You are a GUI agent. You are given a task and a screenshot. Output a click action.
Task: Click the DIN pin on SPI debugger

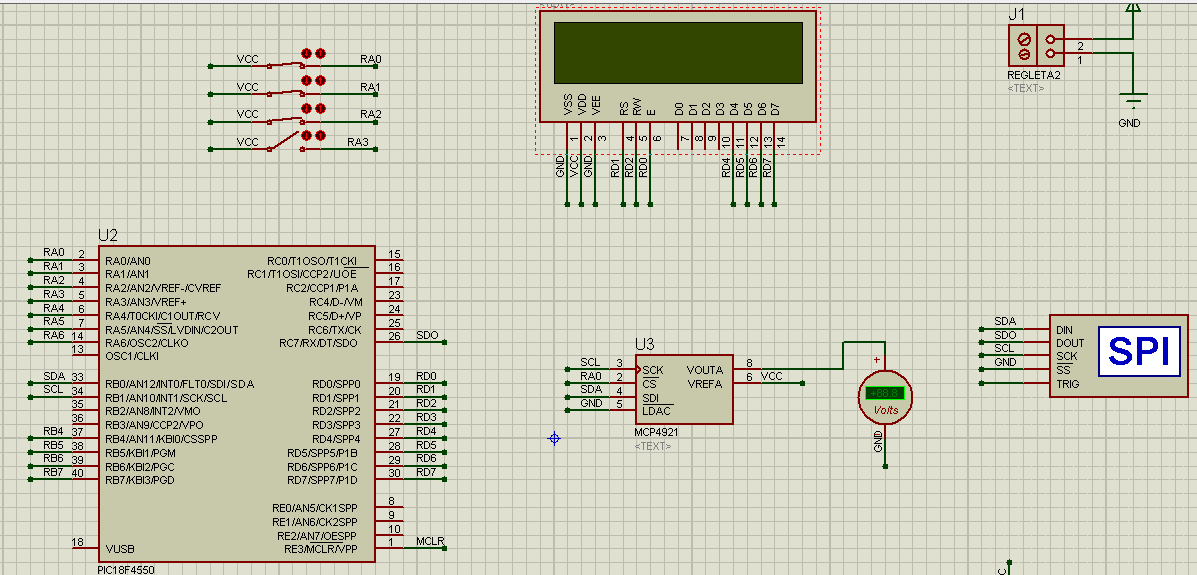tap(1064, 330)
